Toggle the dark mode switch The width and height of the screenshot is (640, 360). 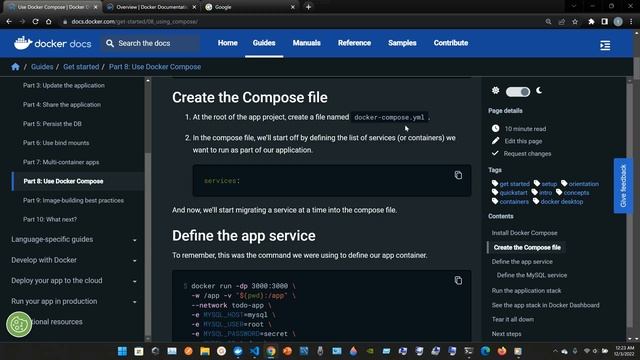518,92
